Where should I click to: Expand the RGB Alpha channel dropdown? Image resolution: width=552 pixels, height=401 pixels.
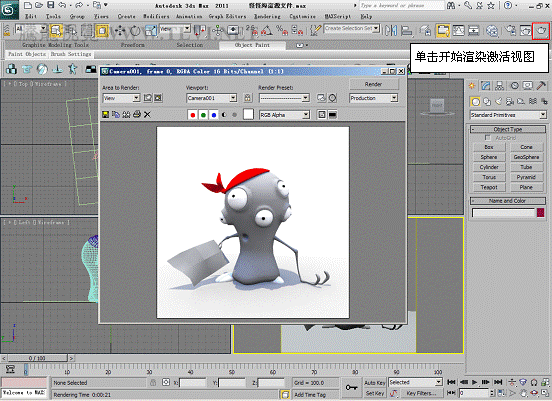pyautogui.click(x=284, y=115)
